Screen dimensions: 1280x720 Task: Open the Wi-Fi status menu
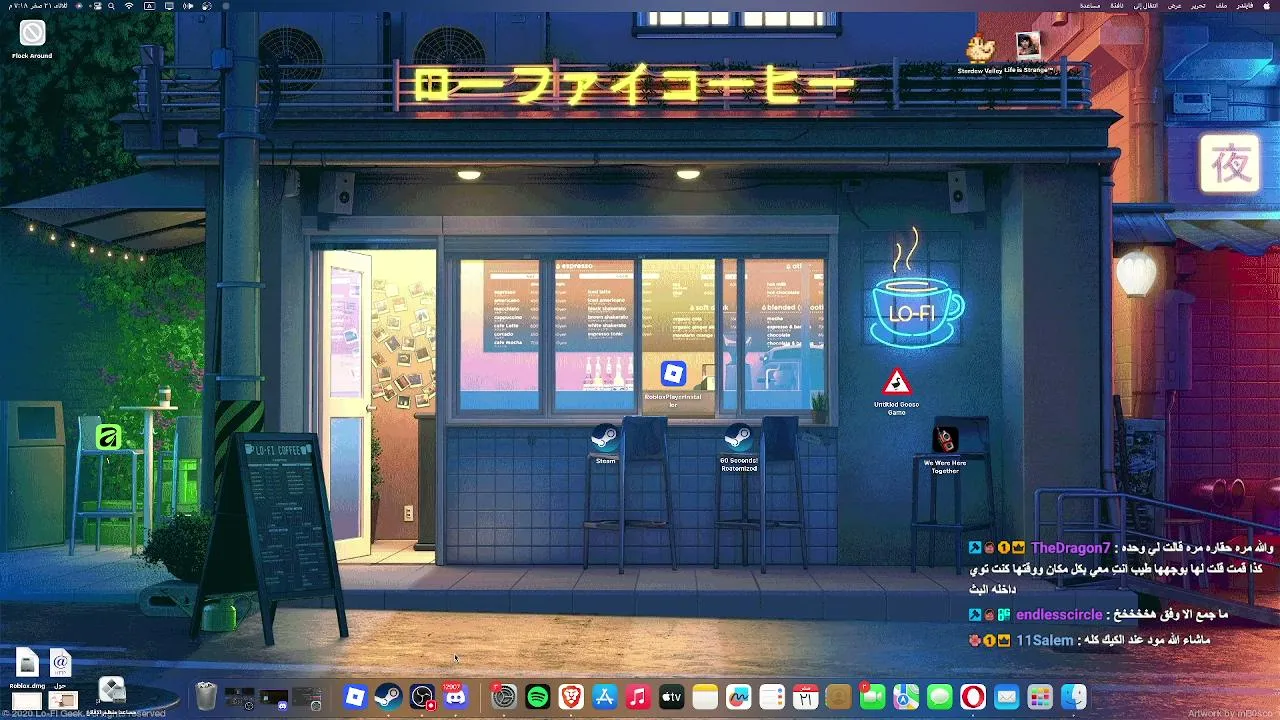click(x=128, y=6)
